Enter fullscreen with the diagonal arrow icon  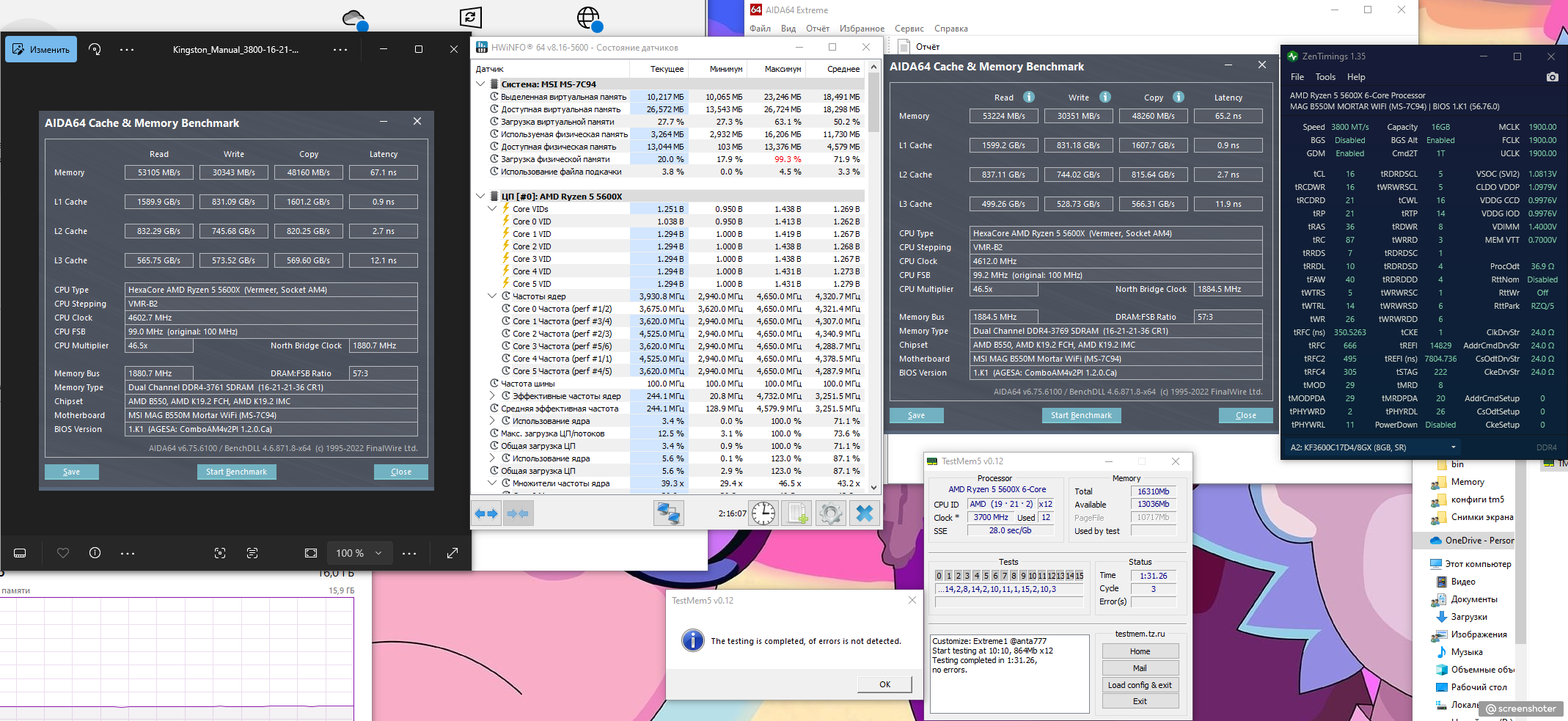453,553
